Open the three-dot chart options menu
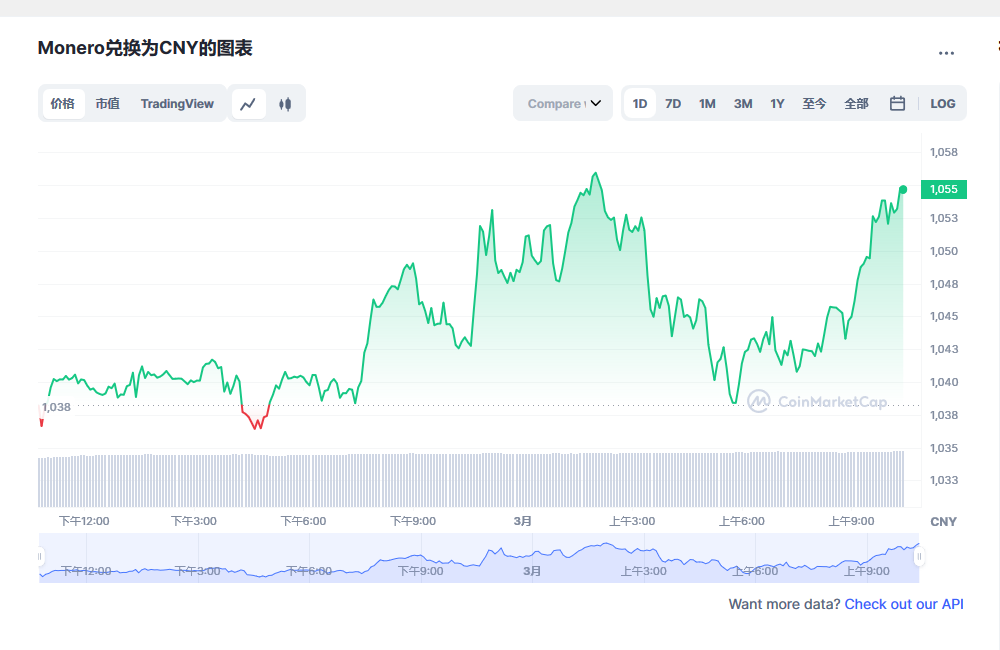 946,53
